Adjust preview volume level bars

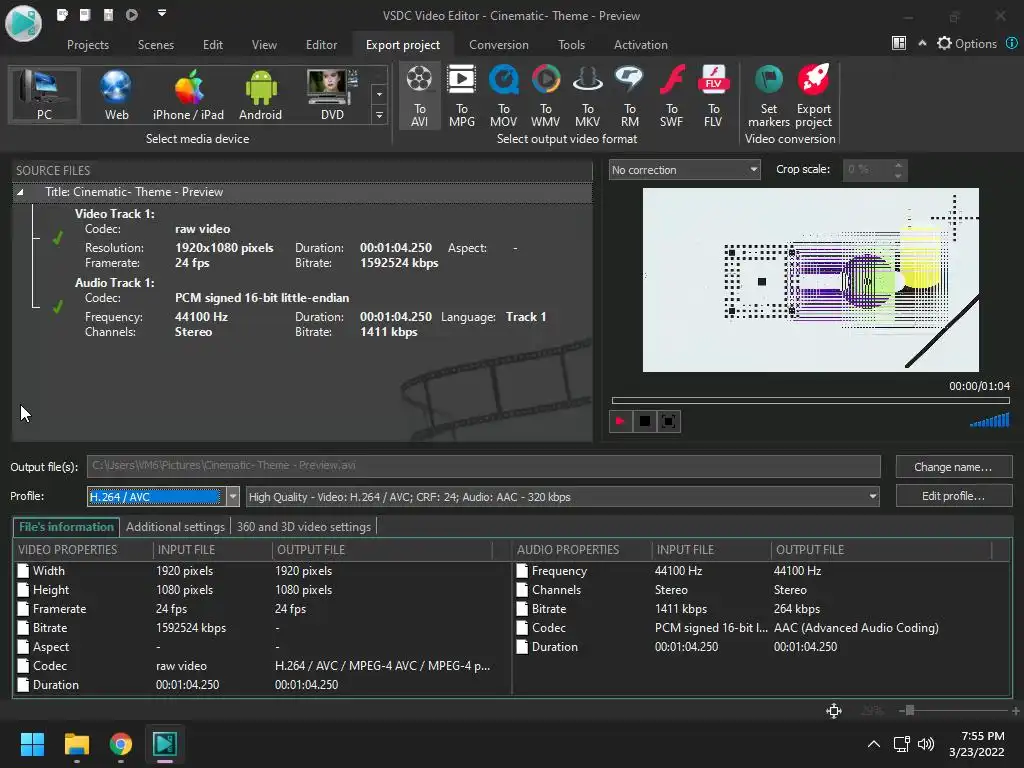click(x=990, y=421)
